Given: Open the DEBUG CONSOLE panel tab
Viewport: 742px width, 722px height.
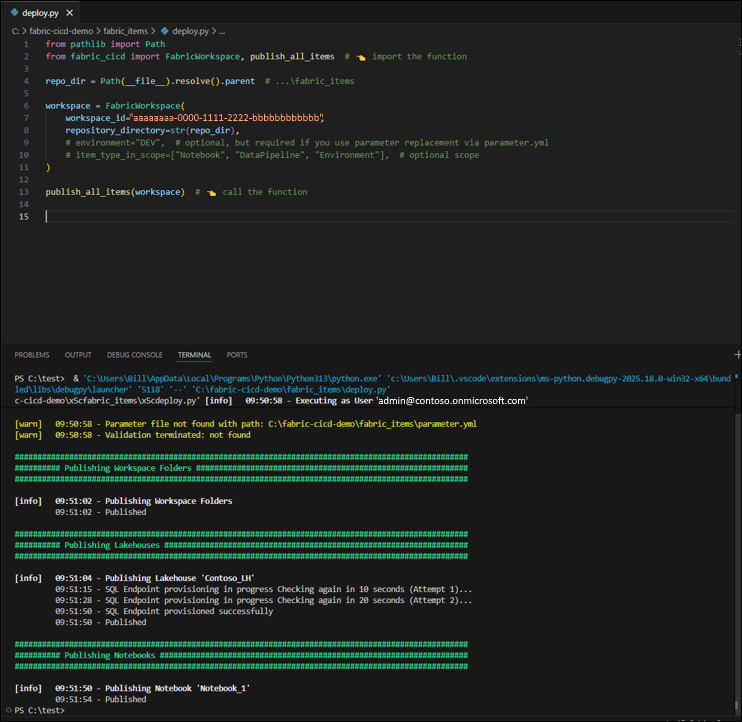Looking at the screenshot, I should [134, 355].
